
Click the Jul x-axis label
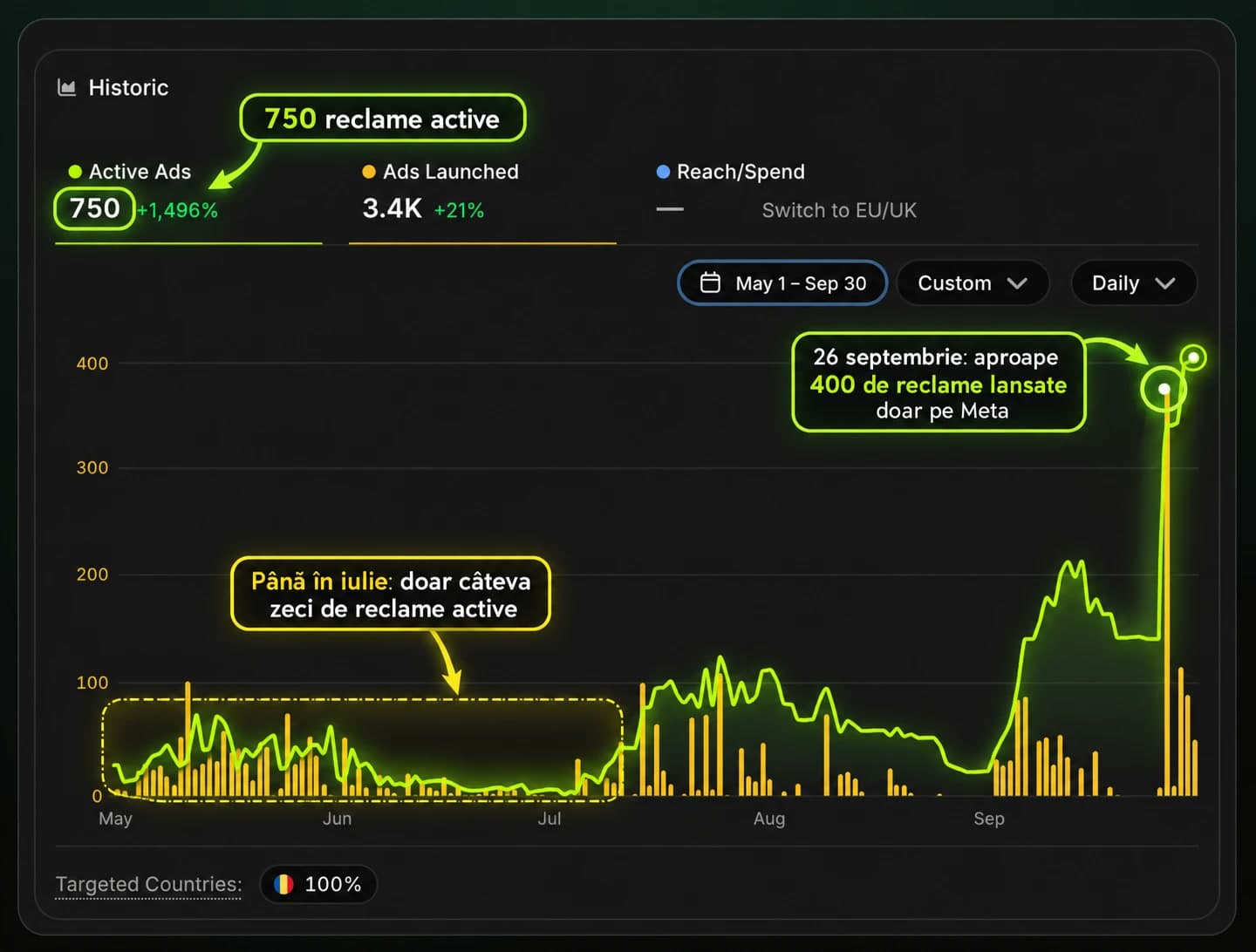point(549,819)
